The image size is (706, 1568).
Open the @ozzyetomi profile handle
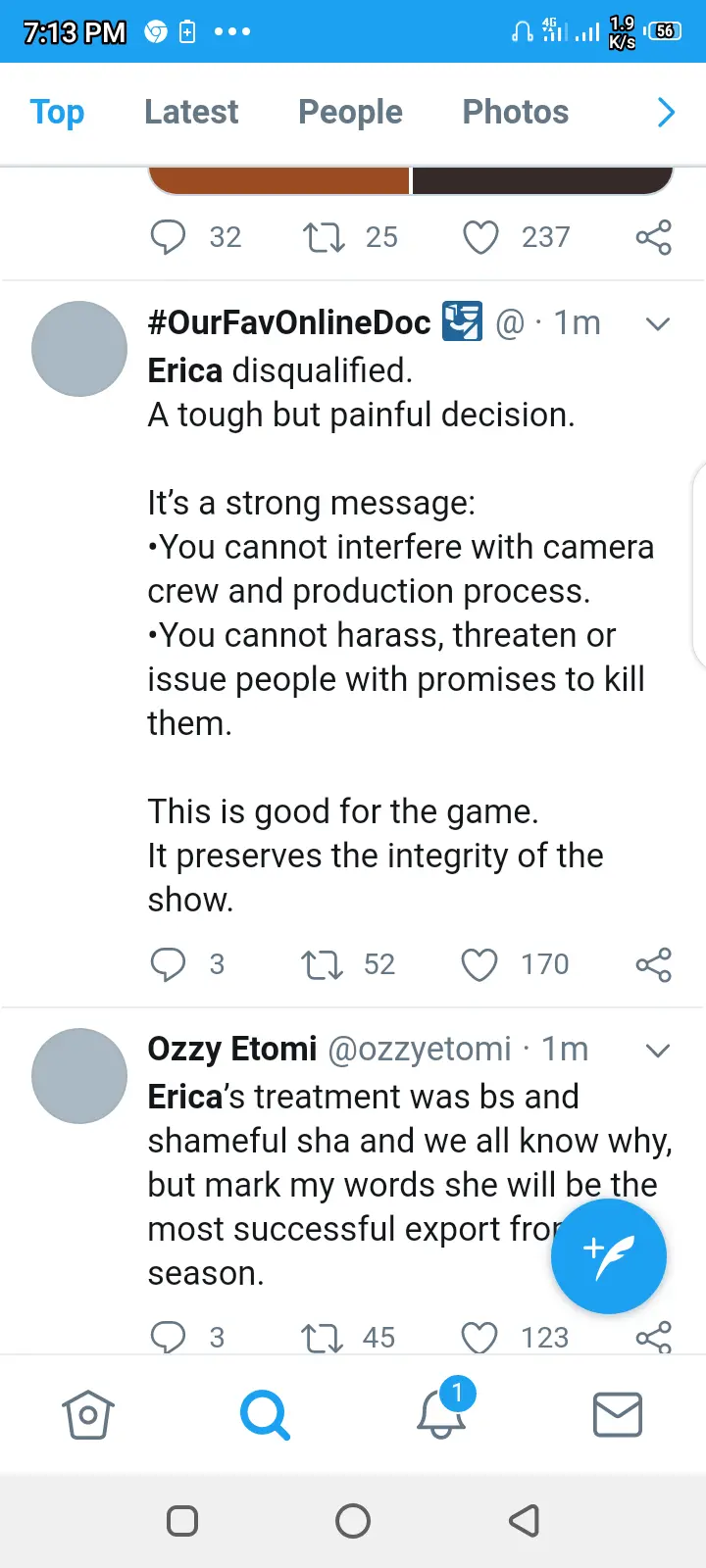pos(420,1050)
